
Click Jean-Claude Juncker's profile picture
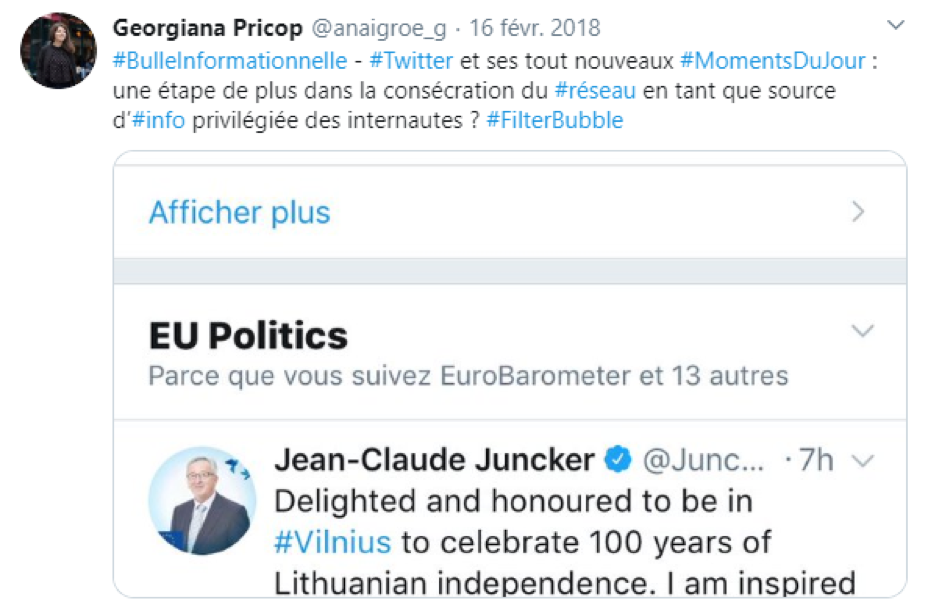[202, 500]
